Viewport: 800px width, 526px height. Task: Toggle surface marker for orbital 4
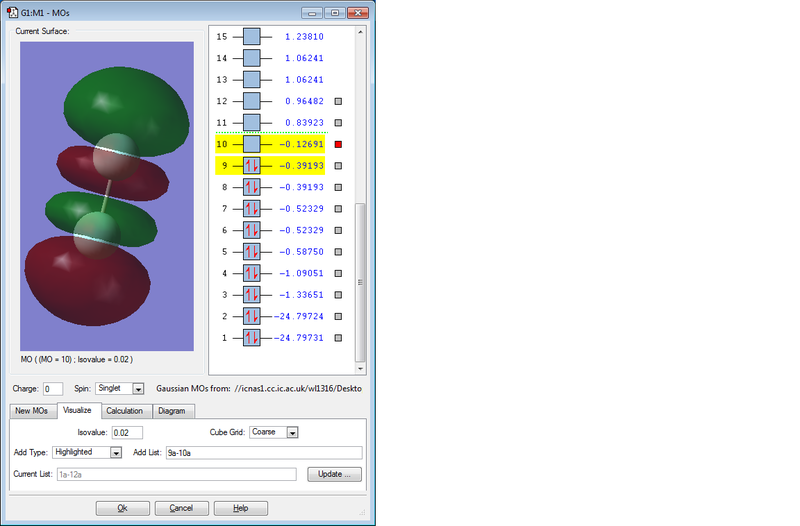tap(338, 273)
